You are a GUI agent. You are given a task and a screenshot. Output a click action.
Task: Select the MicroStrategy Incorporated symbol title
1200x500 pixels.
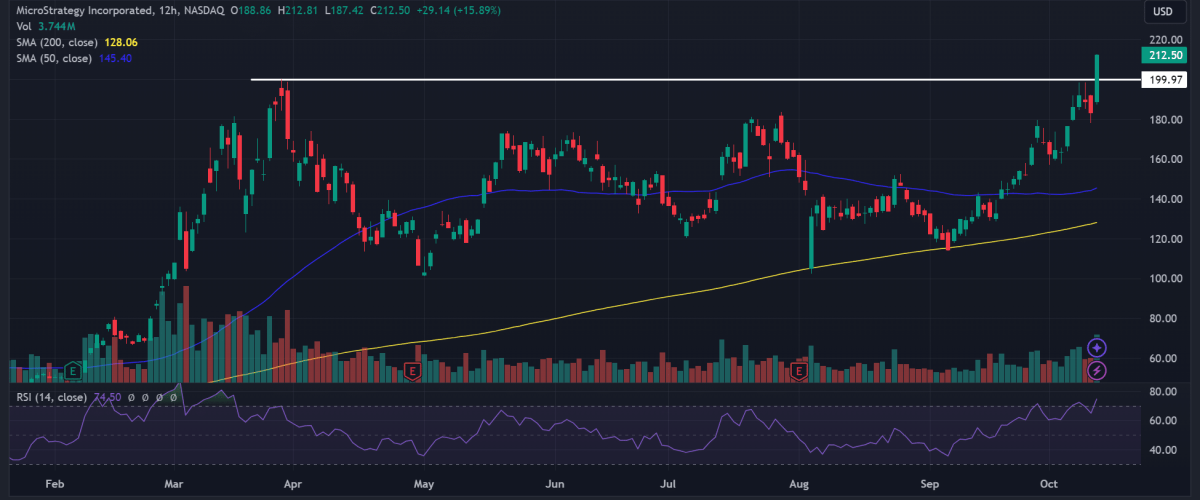coord(75,10)
